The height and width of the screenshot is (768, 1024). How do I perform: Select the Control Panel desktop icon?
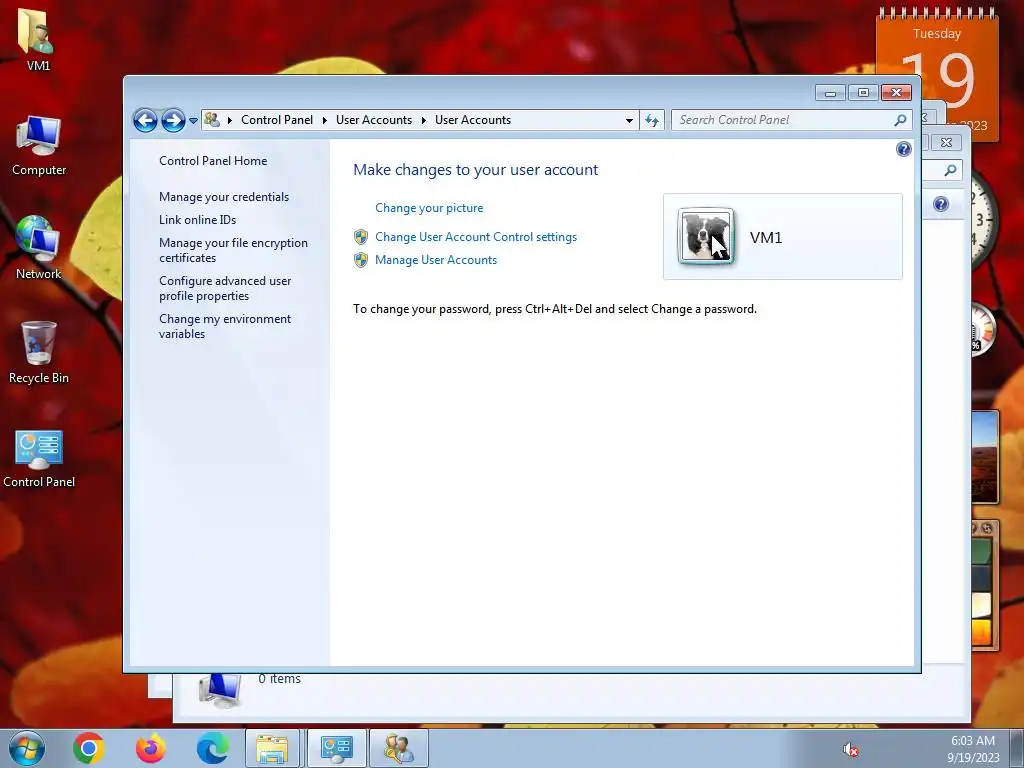(x=39, y=458)
